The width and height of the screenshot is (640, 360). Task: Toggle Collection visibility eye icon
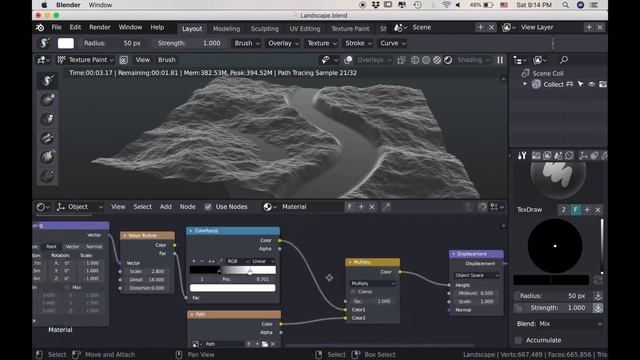(x=591, y=84)
